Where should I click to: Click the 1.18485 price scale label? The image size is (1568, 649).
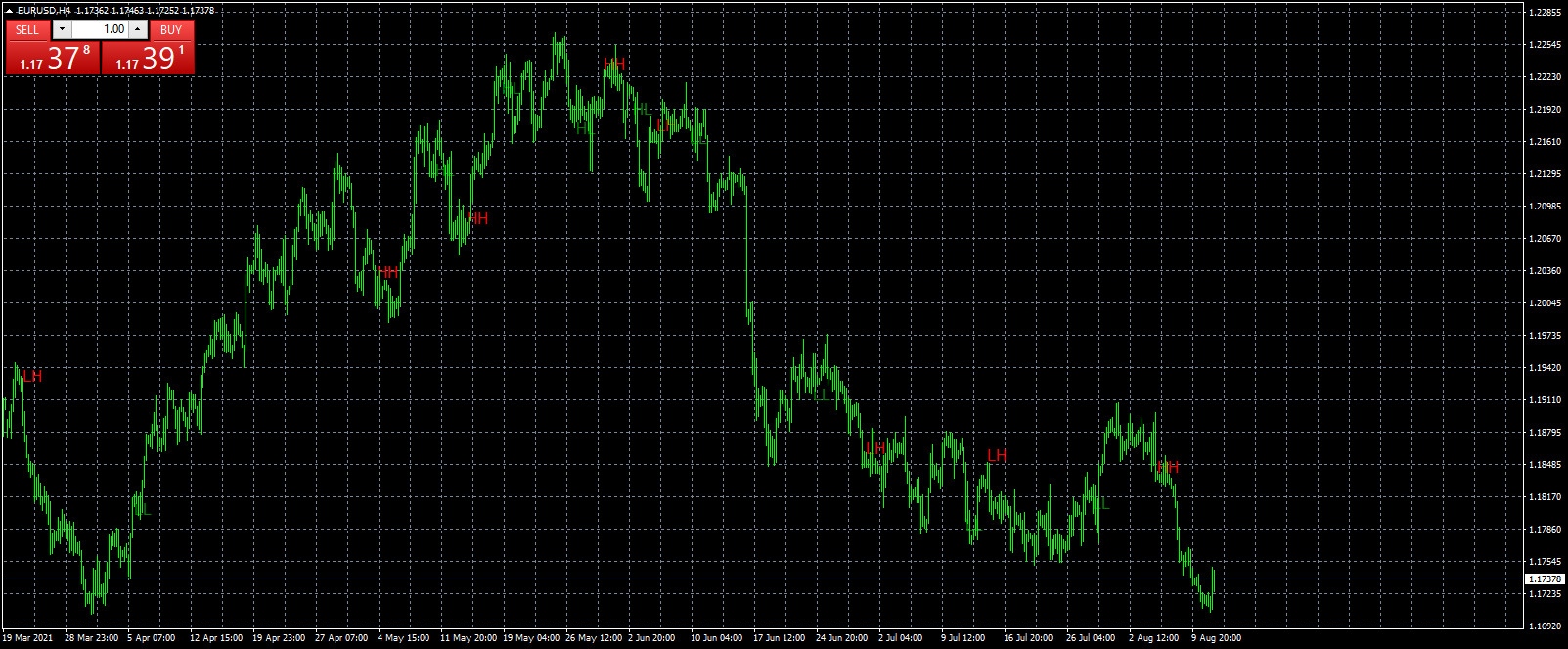(x=1545, y=465)
